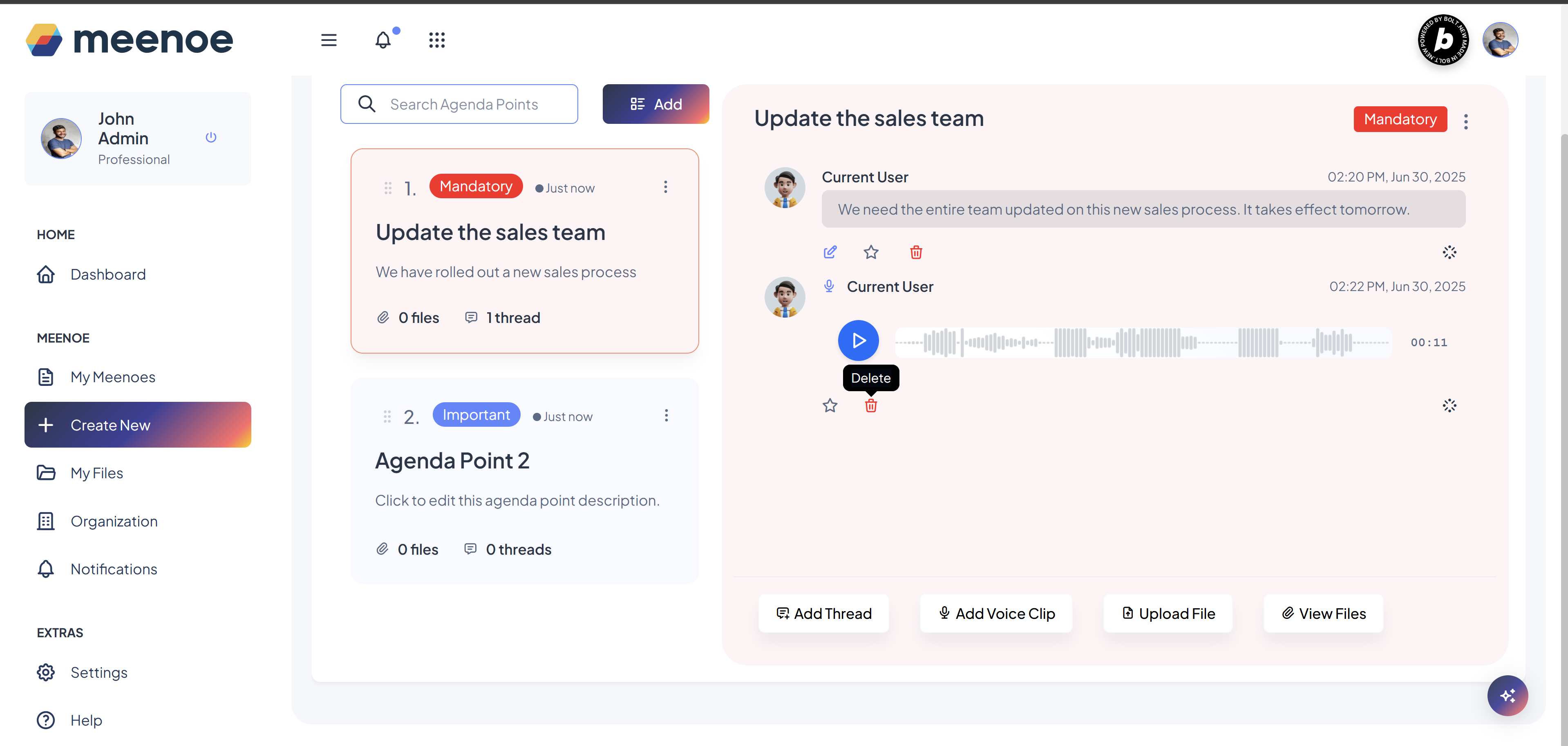Open the three-dot menu on the Agenda Point 2 card

pos(666,415)
